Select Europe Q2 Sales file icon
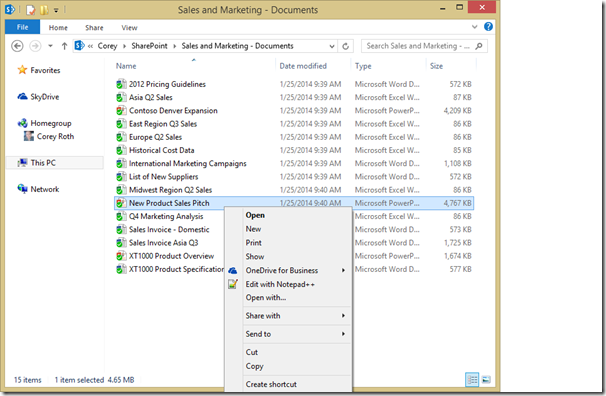 121,137
